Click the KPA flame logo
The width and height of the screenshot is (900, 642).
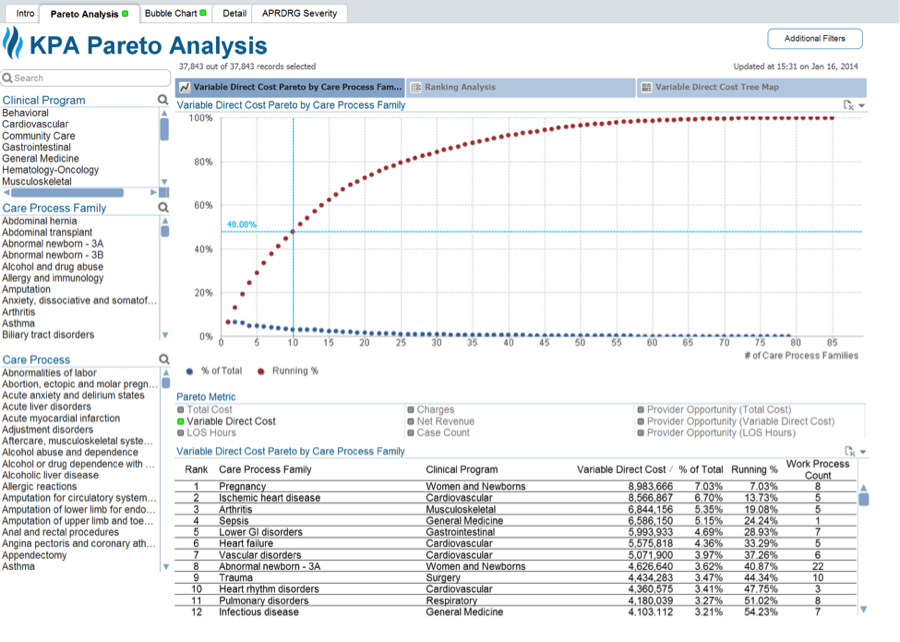[x=13, y=45]
